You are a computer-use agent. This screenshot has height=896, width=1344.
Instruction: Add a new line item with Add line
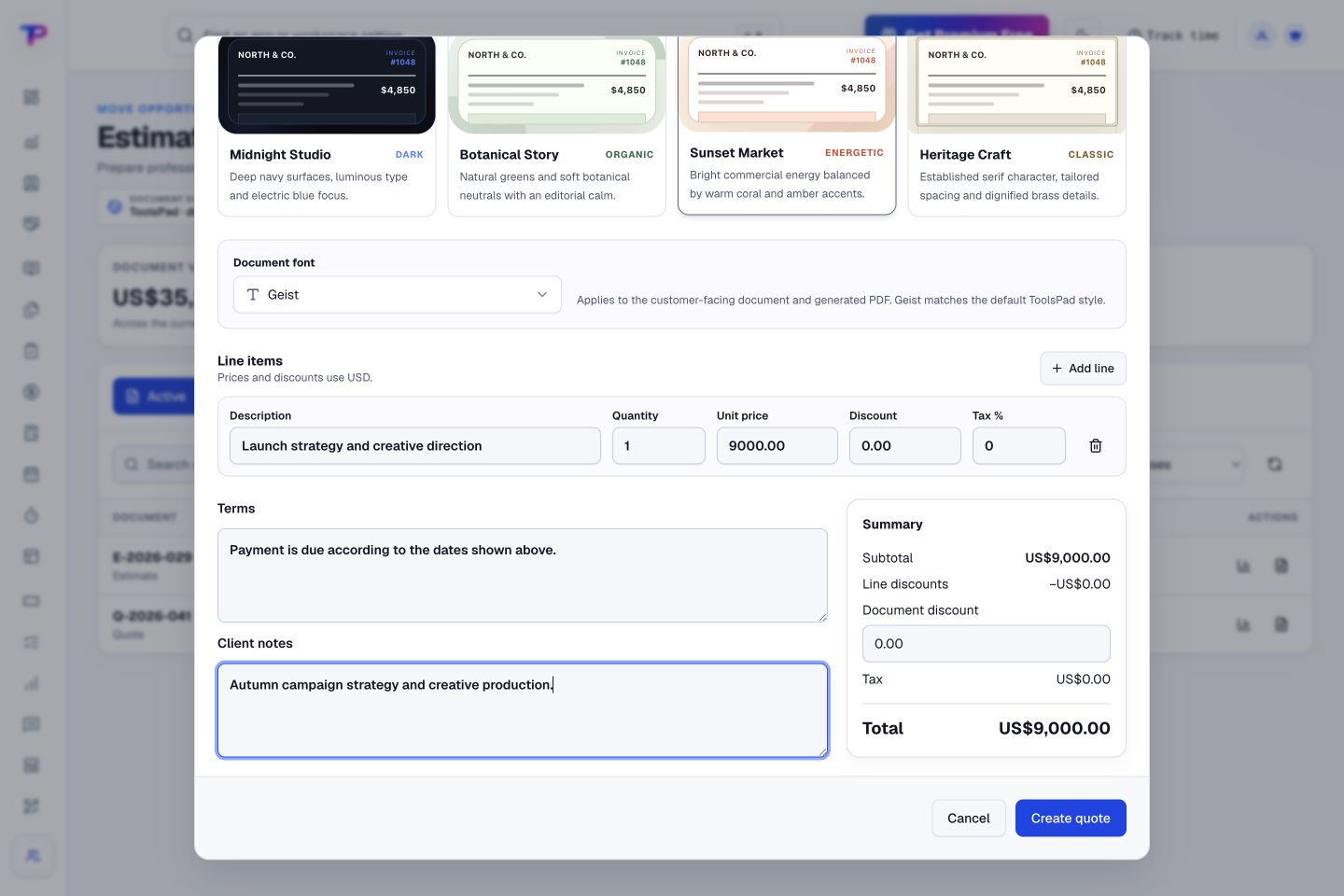(x=1083, y=369)
